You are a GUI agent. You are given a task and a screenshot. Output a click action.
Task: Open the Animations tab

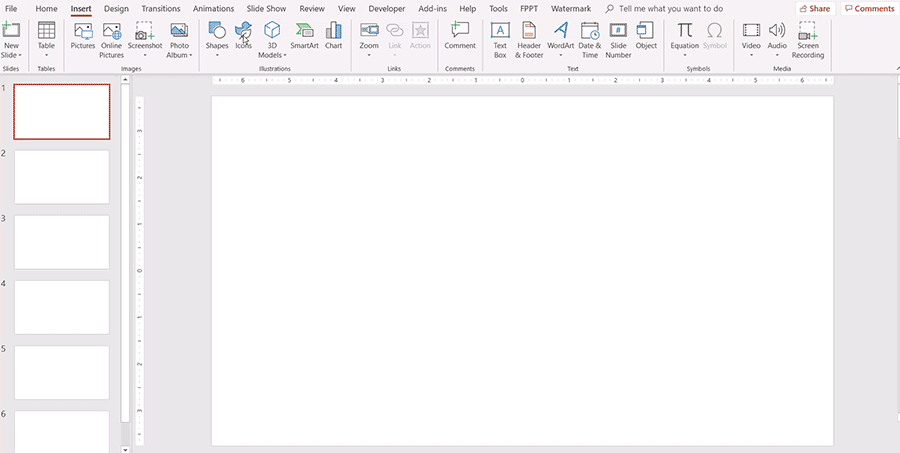(x=213, y=8)
